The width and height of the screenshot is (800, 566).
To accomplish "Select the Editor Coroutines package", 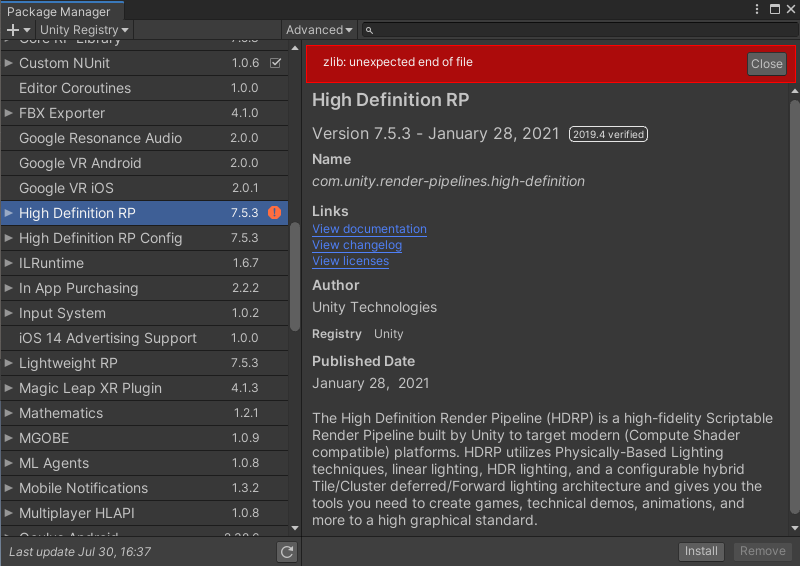I will (144, 88).
